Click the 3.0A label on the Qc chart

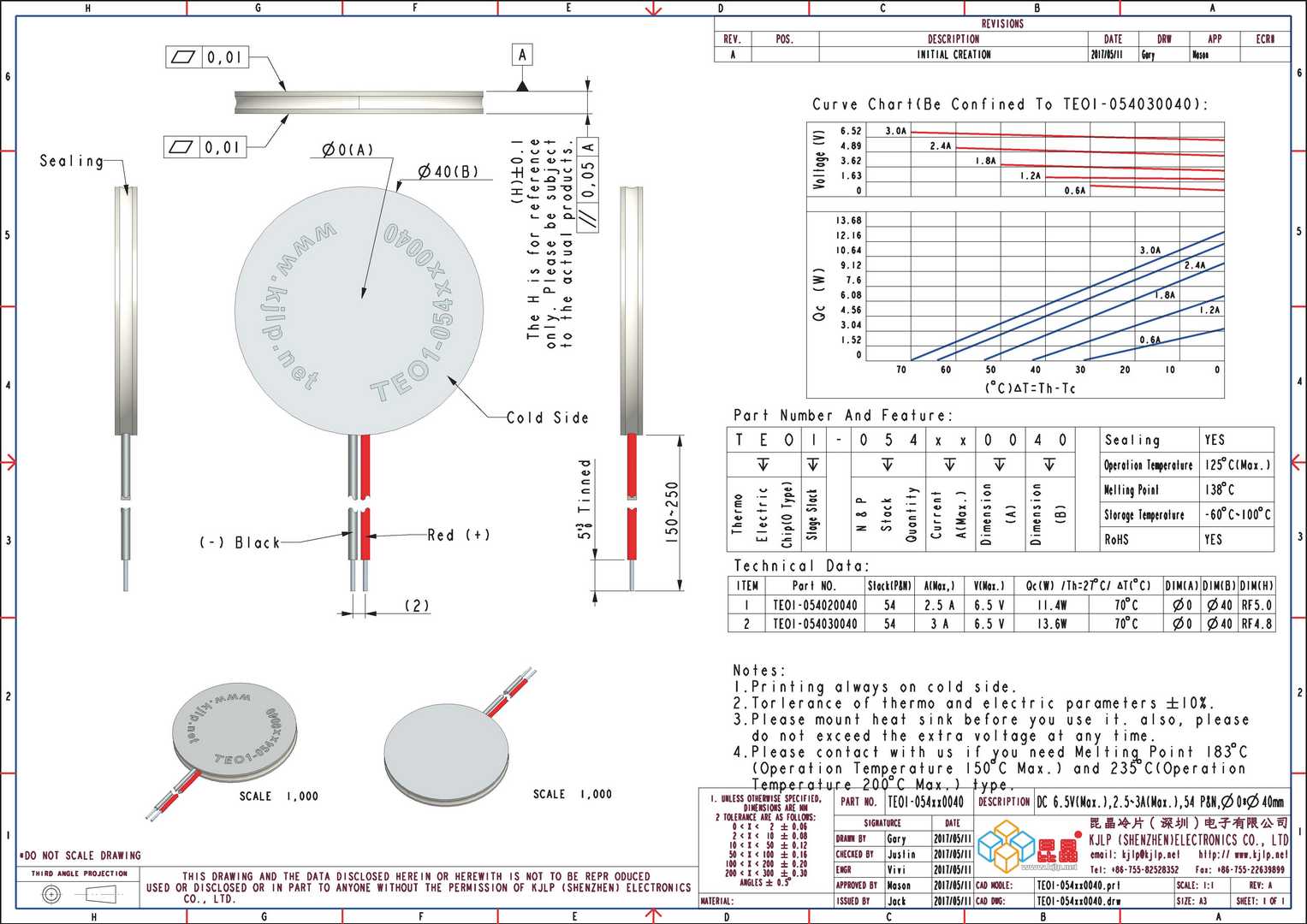1150,251
